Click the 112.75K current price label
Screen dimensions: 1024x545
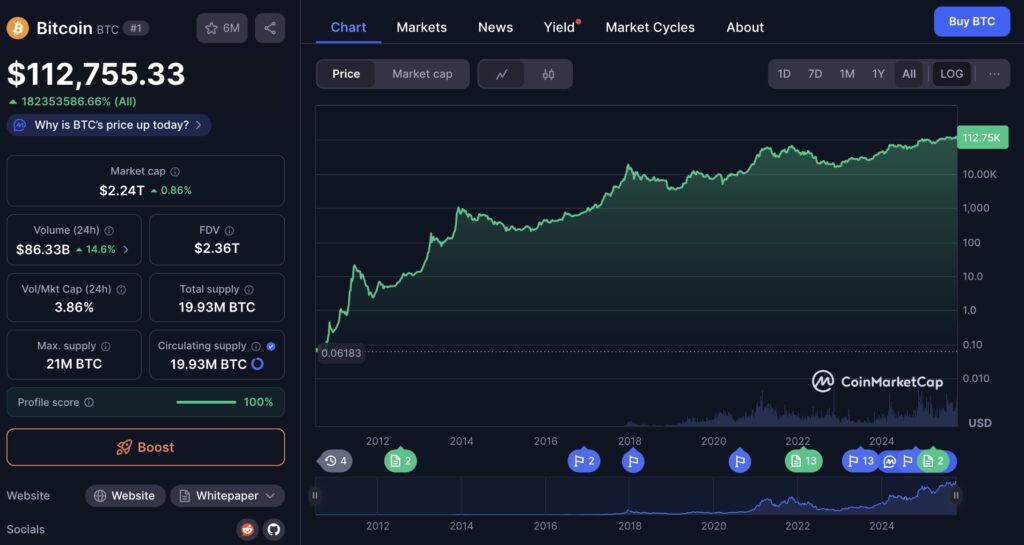(x=982, y=138)
